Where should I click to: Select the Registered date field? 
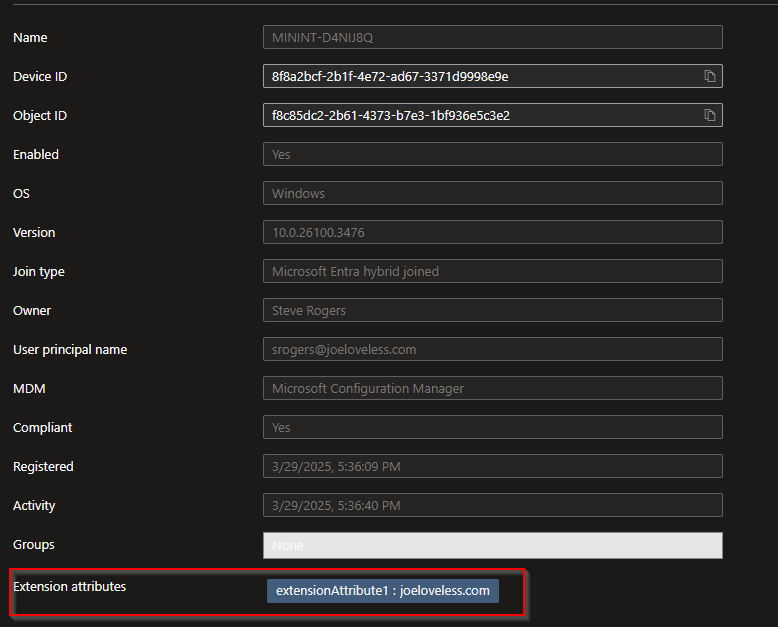(x=492, y=466)
